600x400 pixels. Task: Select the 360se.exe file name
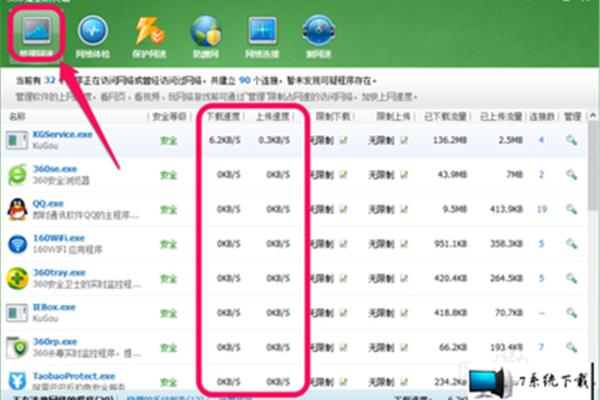(55, 169)
